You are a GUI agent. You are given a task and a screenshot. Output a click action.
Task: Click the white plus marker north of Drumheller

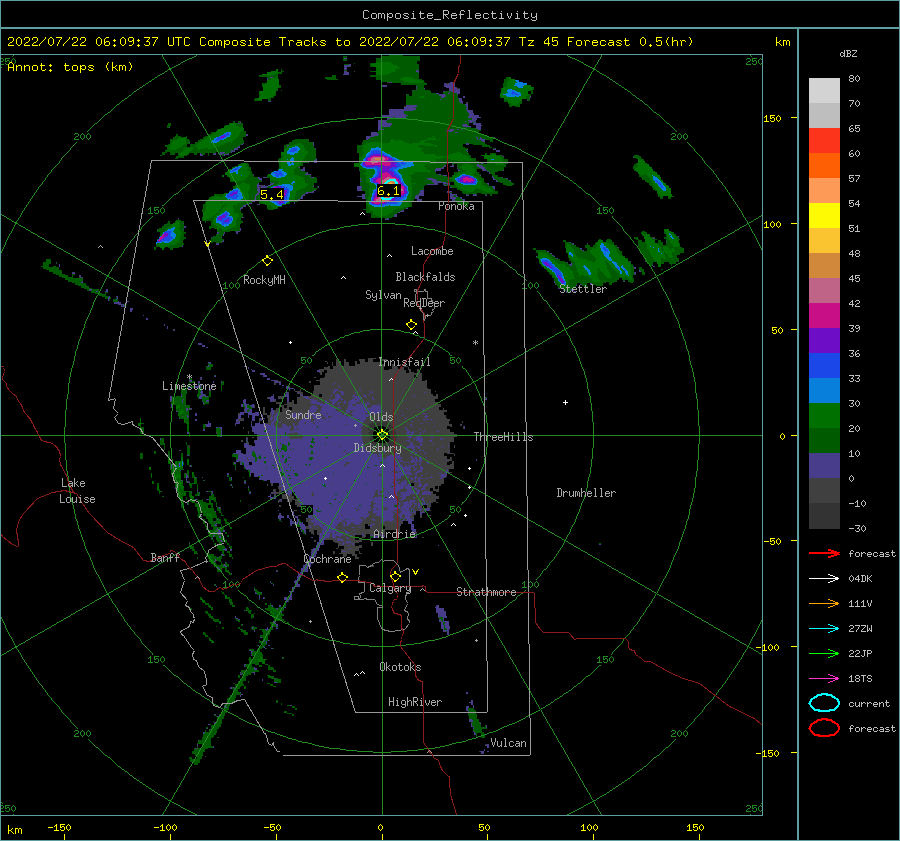(x=565, y=402)
